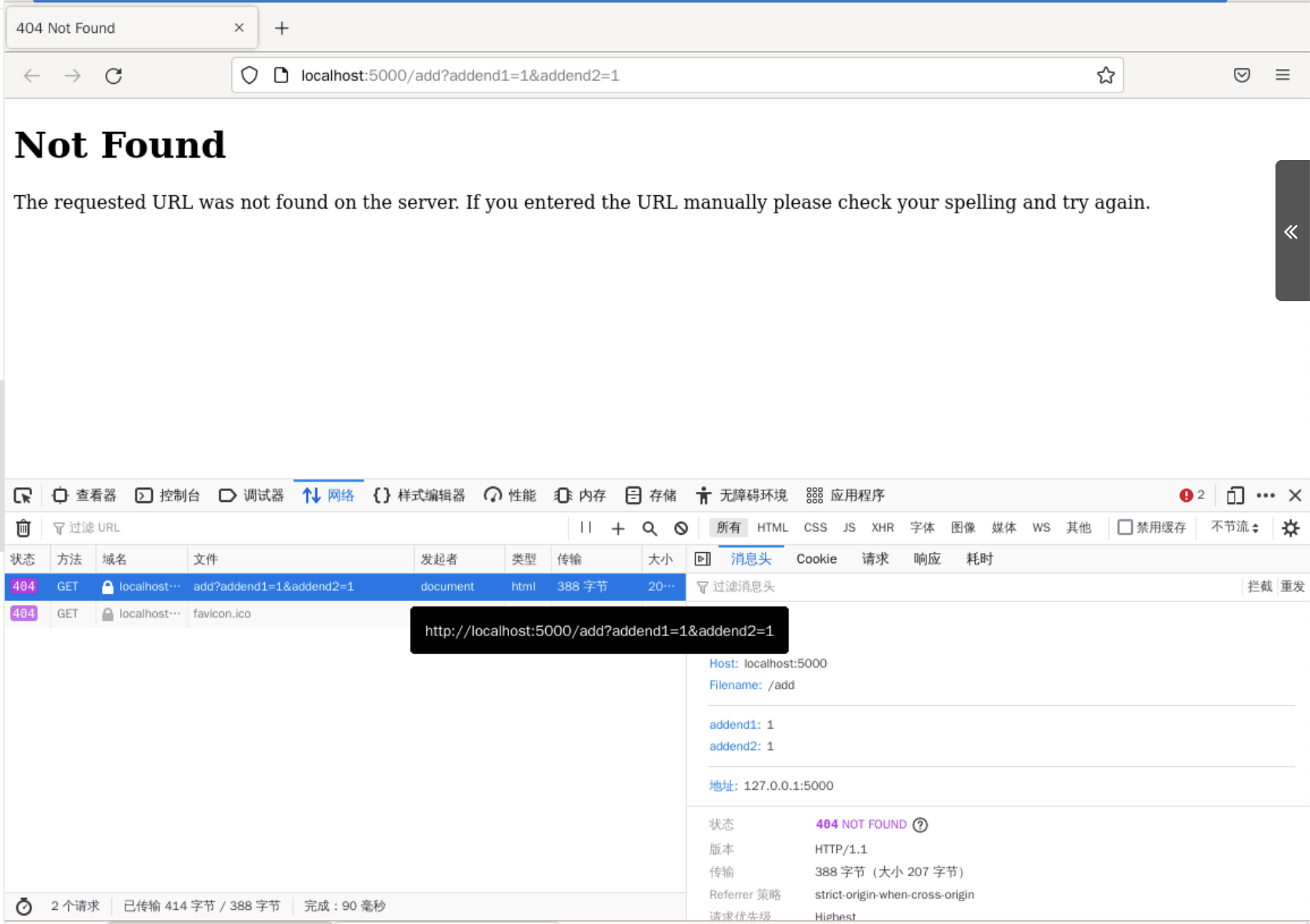
Task: Open the Accessibility (无障碍环境) tab
Action: 741,496
